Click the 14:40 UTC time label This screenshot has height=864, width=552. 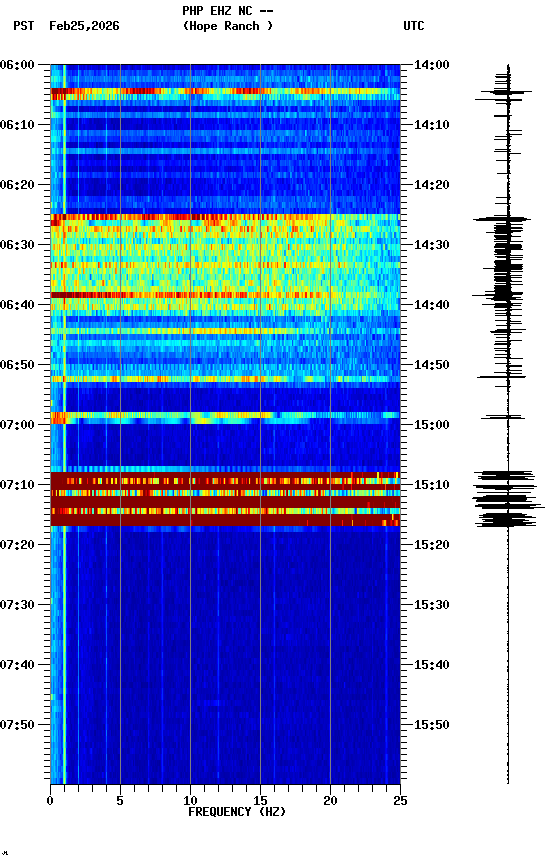coord(432,305)
